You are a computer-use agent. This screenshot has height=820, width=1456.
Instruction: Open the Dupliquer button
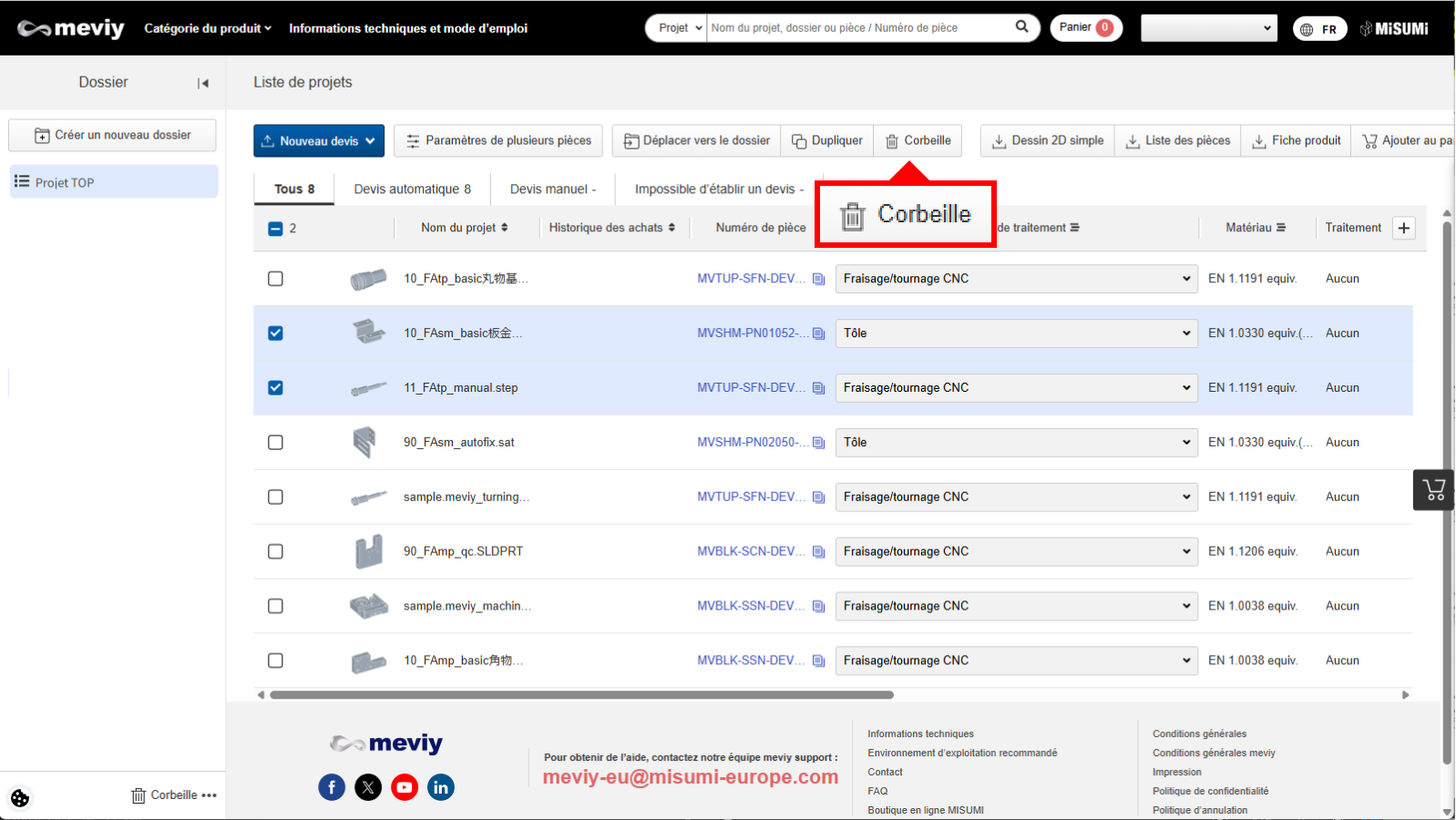pos(826,141)
